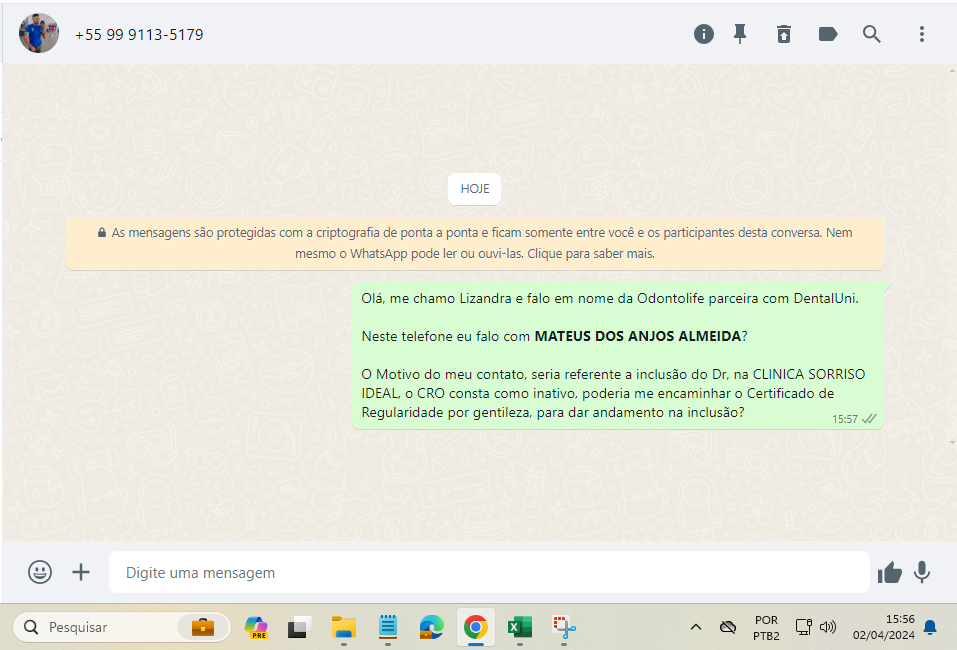The height and width of the screenshot is (650, 957).
Task: Open Copilot preview from the taskbar
Action: (256, 627)
